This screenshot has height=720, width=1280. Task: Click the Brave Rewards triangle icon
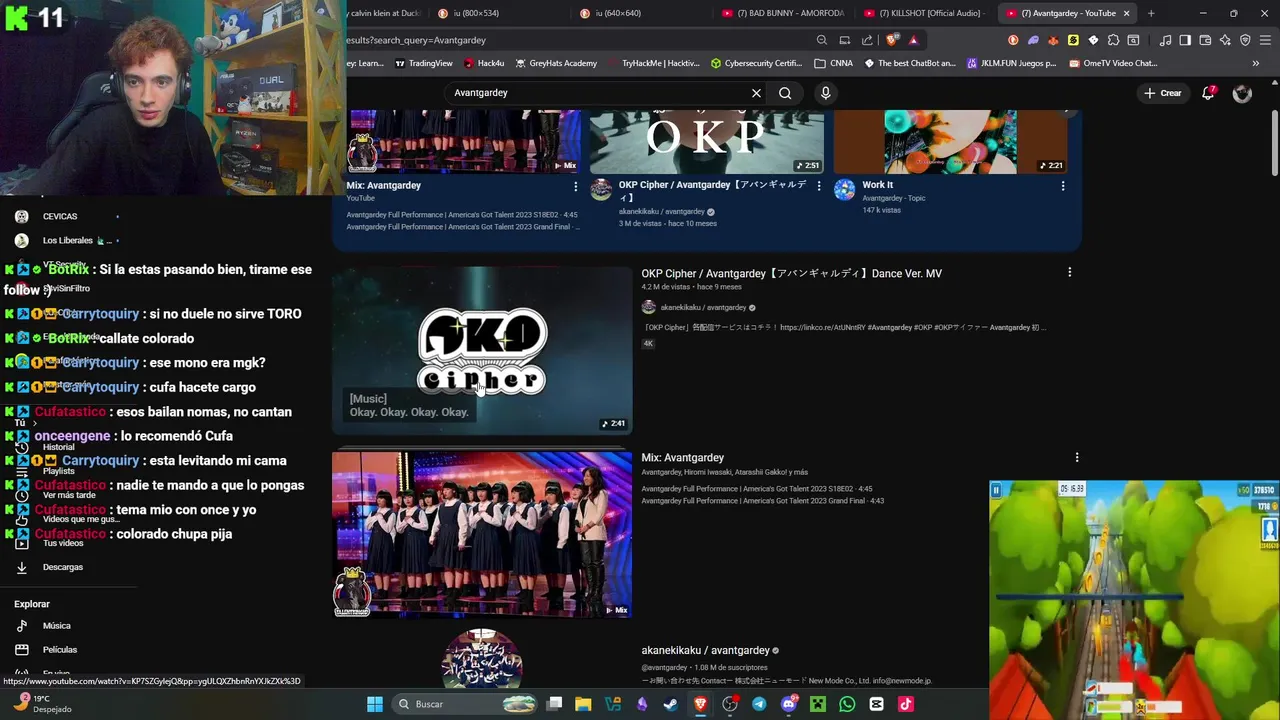[x=913, y=40]
